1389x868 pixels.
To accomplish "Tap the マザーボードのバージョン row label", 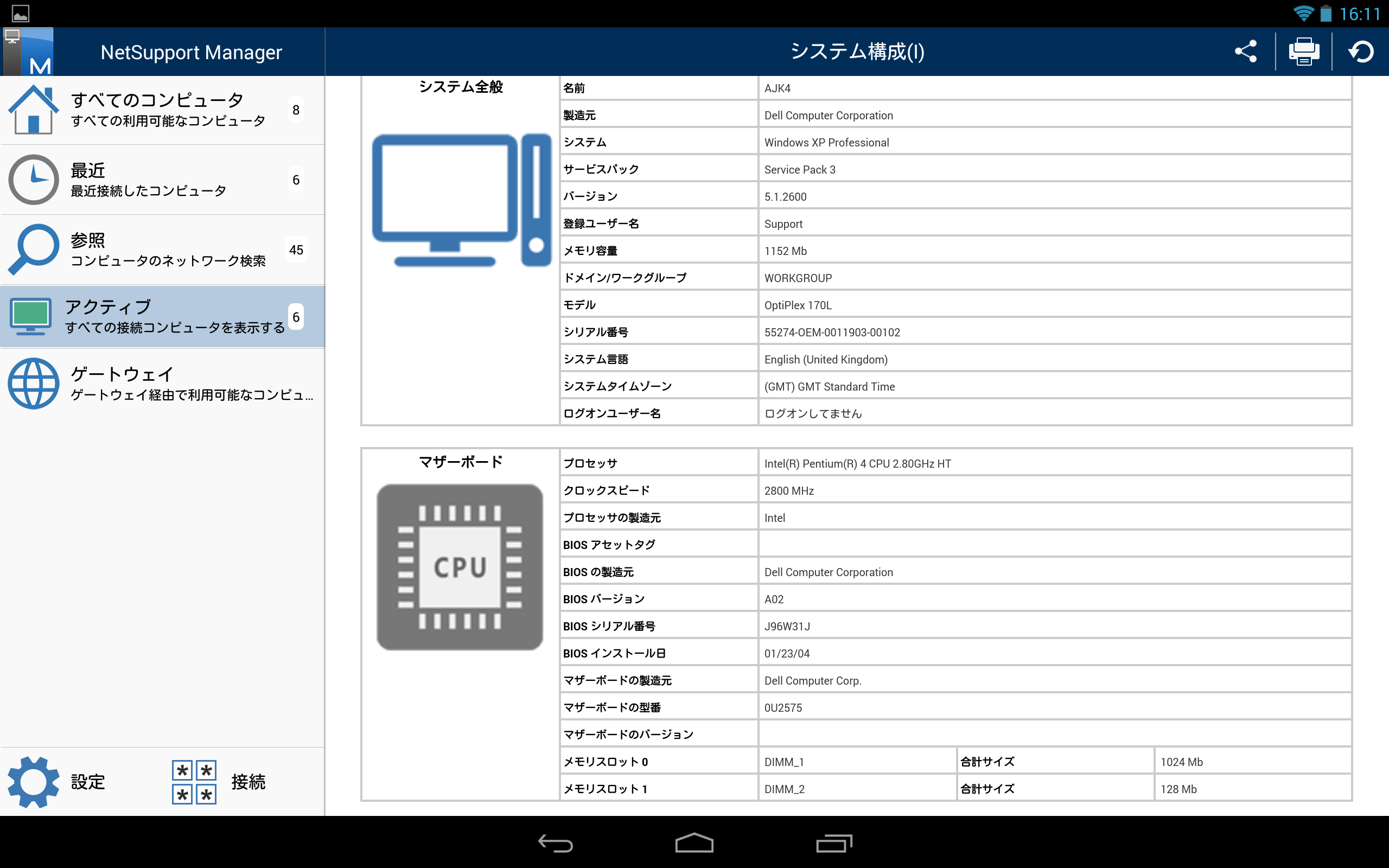I will pyautogui.click(x=628, y=735).
